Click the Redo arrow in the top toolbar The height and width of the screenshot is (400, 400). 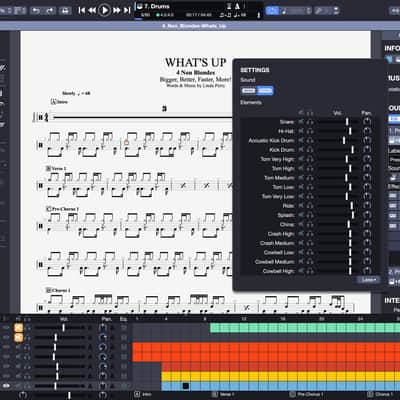[x=50, y=11]
